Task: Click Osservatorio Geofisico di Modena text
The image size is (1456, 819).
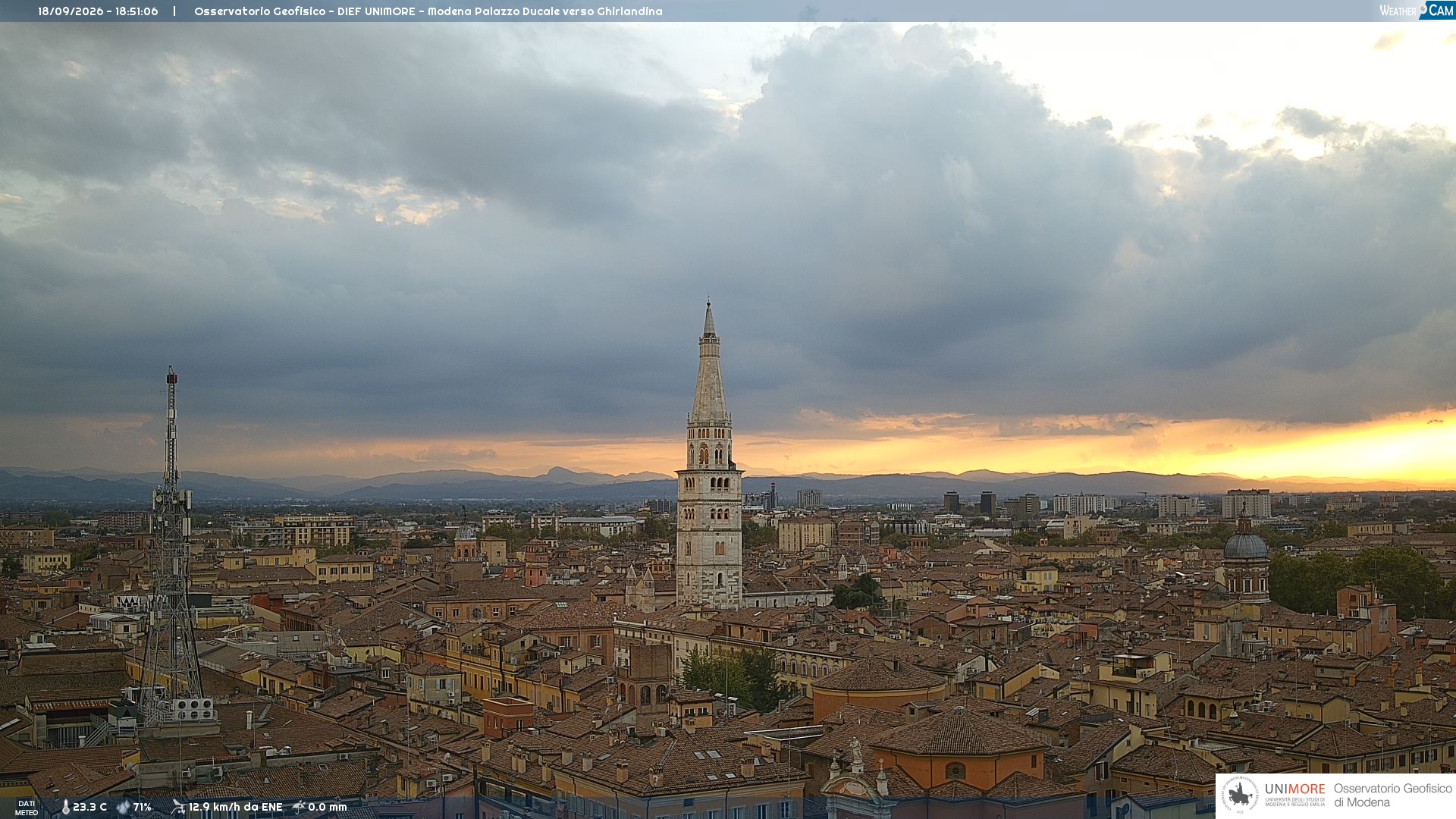Action: click(1392, 795)
